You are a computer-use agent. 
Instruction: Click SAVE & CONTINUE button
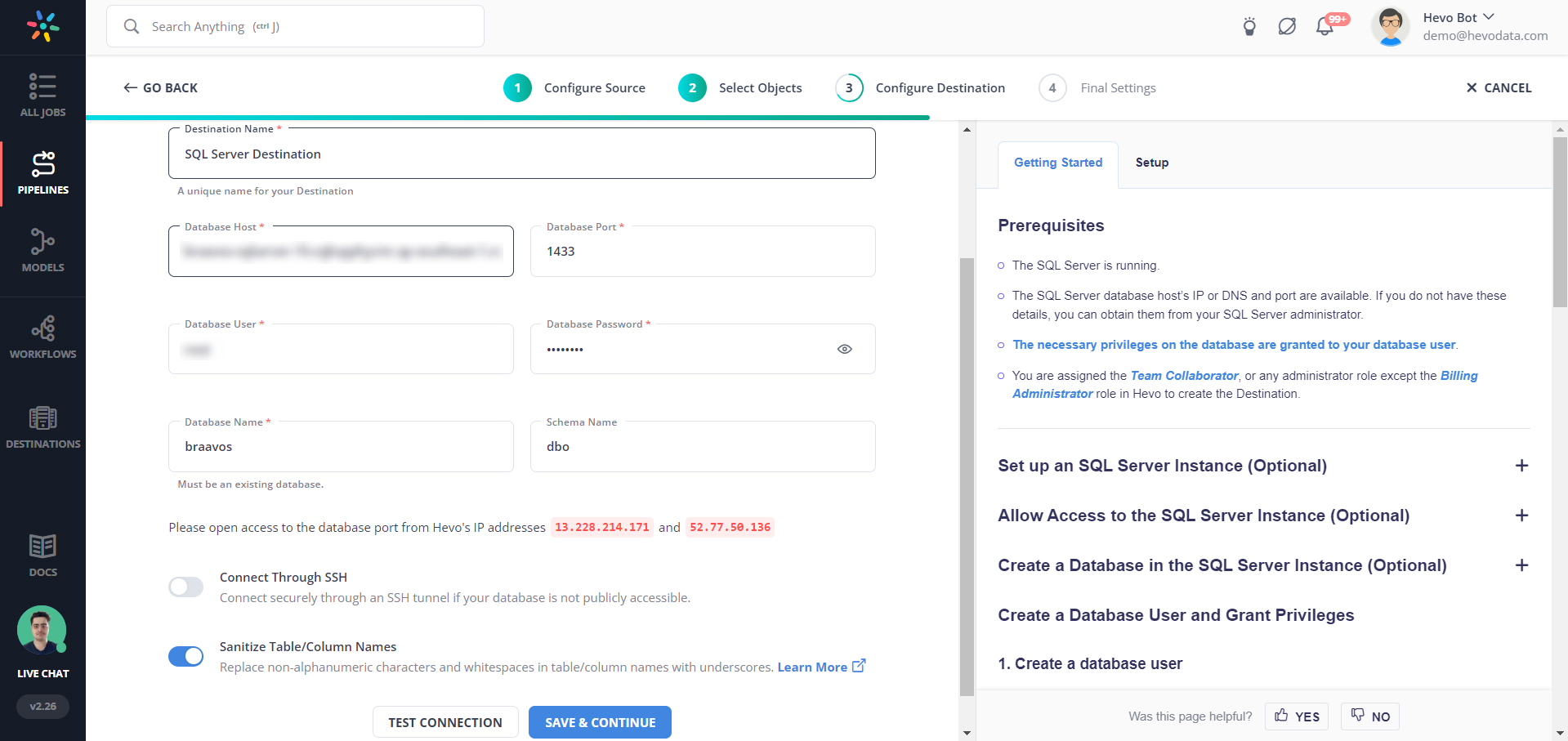(600, 722)
